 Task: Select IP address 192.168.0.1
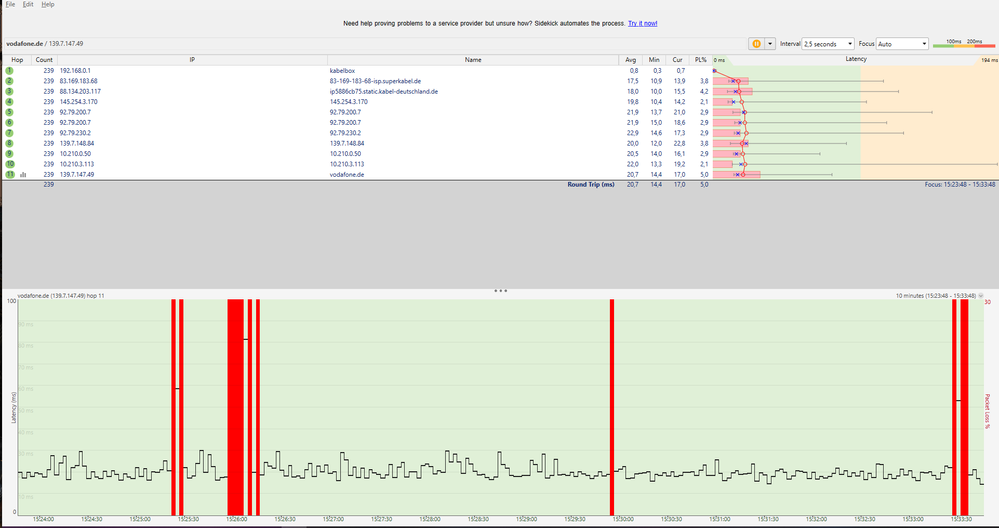(75, 71)
